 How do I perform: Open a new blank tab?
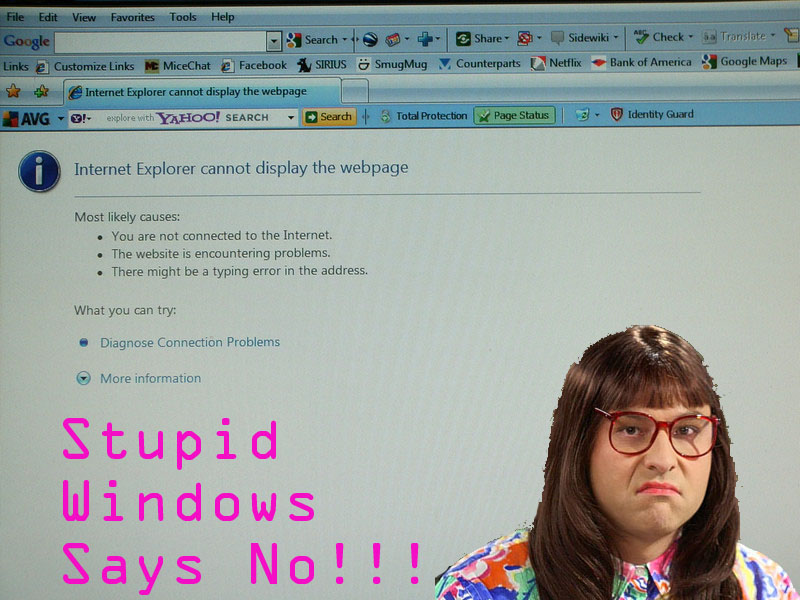tap(355, 92)
